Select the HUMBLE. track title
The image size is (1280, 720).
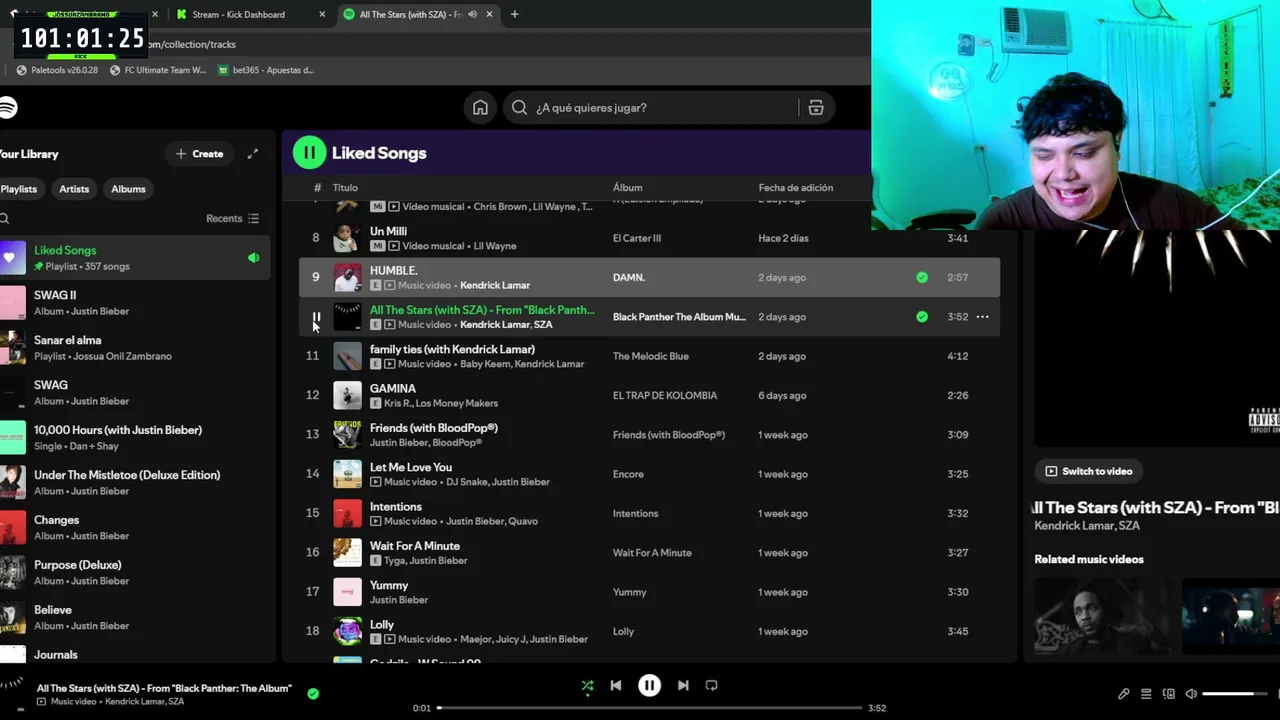394,271
